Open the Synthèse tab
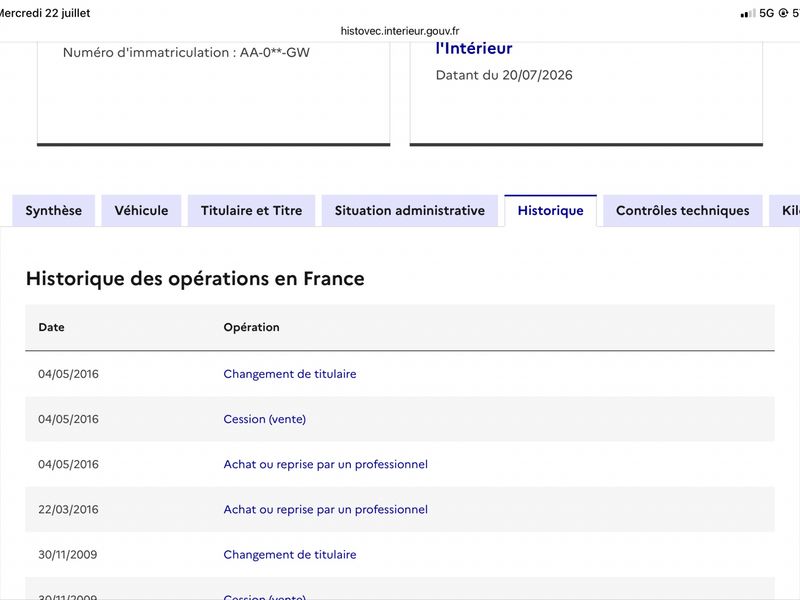The width and height of the screenshot is (800, 600). [x=54, y=211]
